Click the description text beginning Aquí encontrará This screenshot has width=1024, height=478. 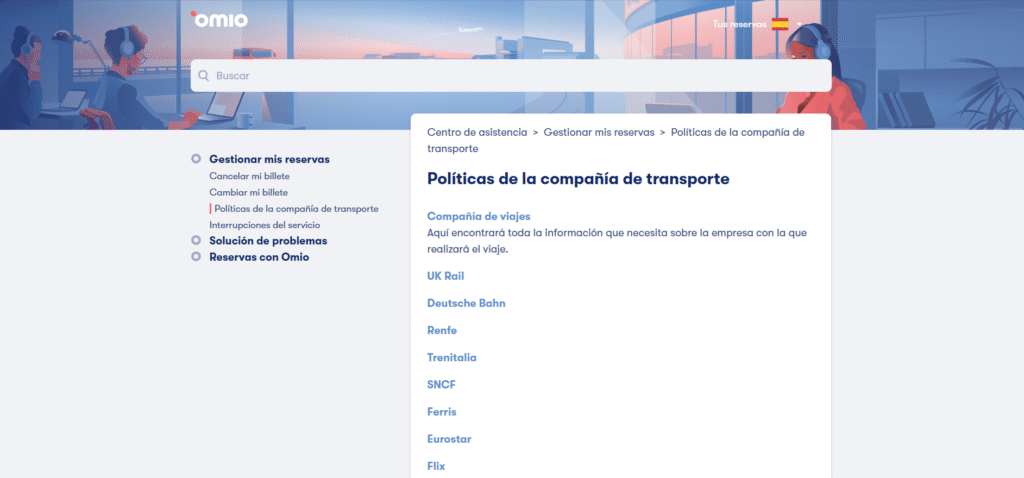pos(617,241)
